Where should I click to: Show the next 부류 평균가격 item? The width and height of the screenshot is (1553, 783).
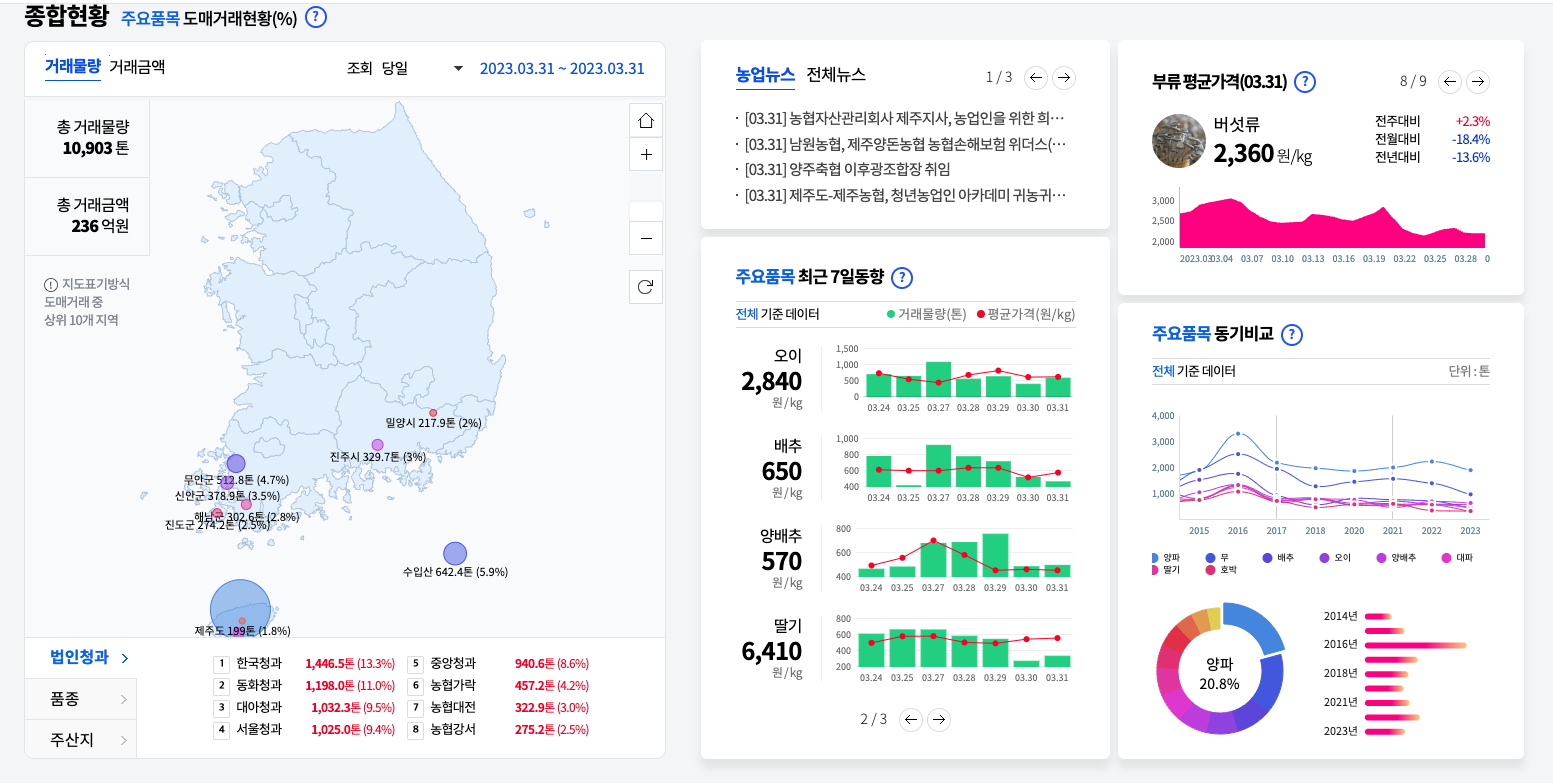tap(1478, 81)
